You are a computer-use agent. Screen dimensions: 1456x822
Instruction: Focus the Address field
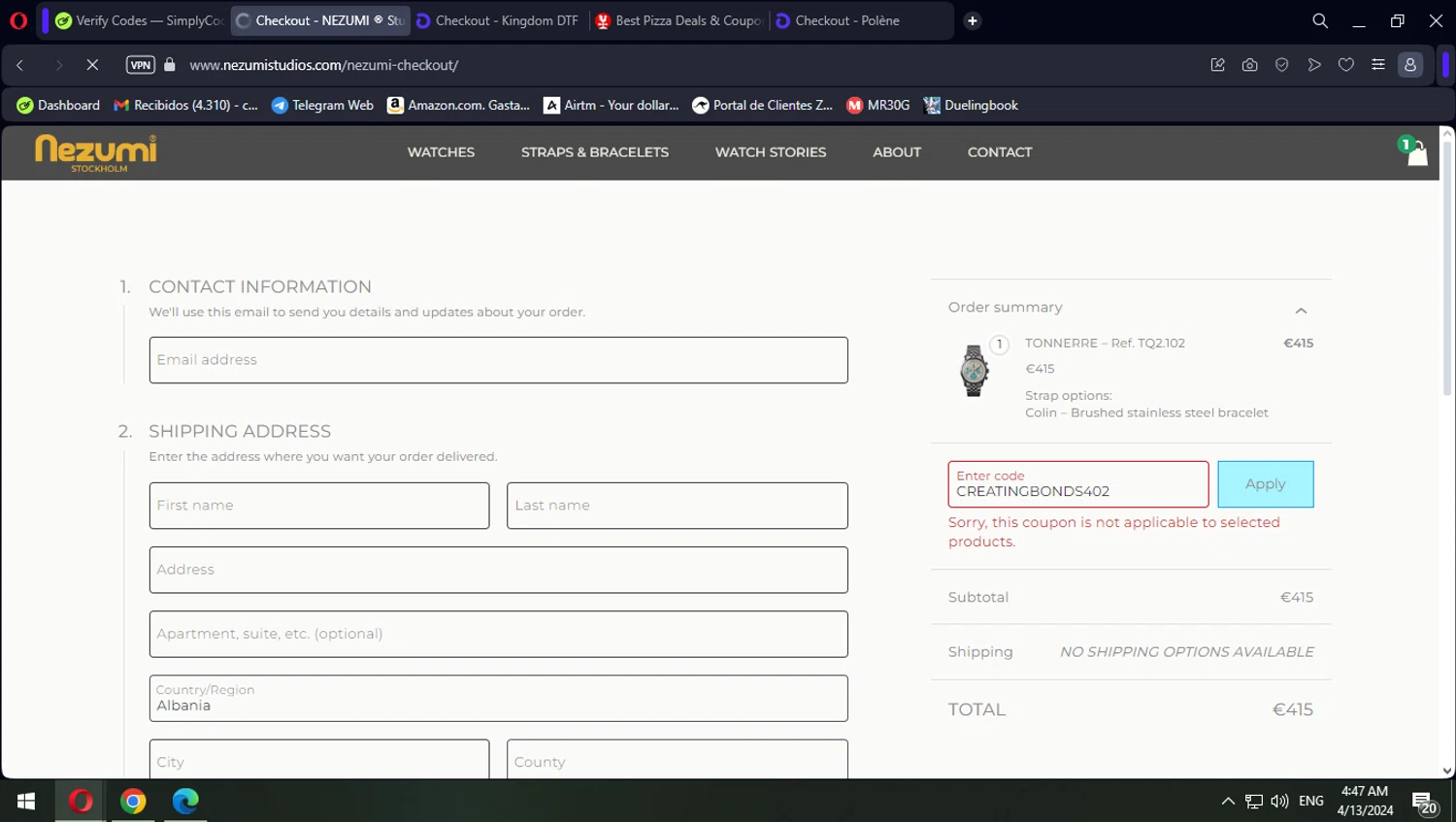[x=499, y=570]
